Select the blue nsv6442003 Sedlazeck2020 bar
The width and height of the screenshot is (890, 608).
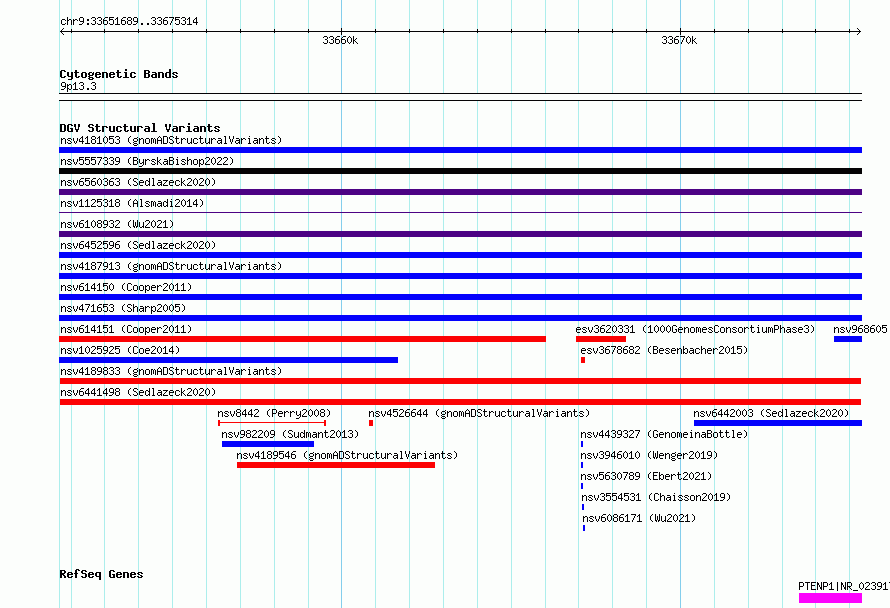(778, 423)
